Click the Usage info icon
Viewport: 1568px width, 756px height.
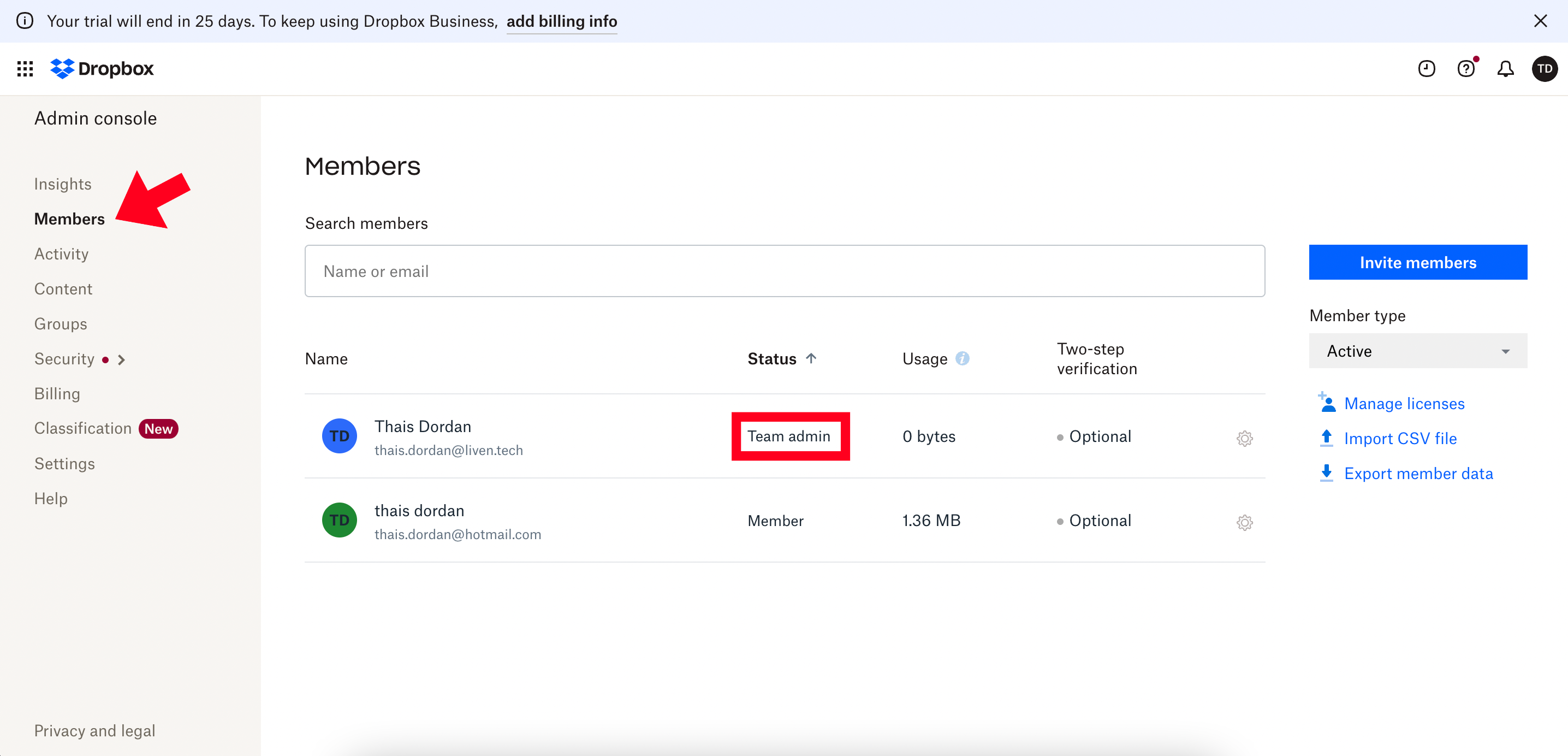click(x=963, y=358)
